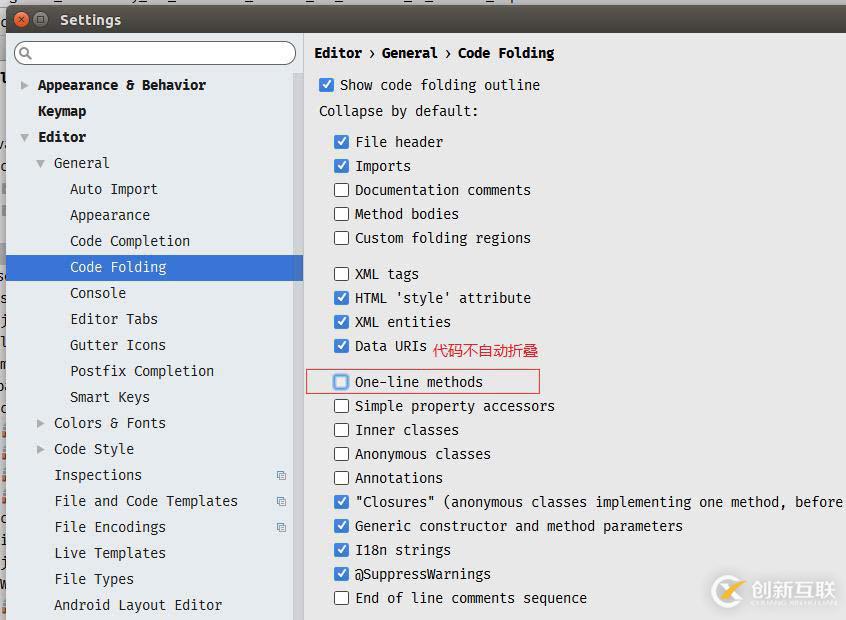
Task: Open File Encodings settings
Action: (110, 527)
